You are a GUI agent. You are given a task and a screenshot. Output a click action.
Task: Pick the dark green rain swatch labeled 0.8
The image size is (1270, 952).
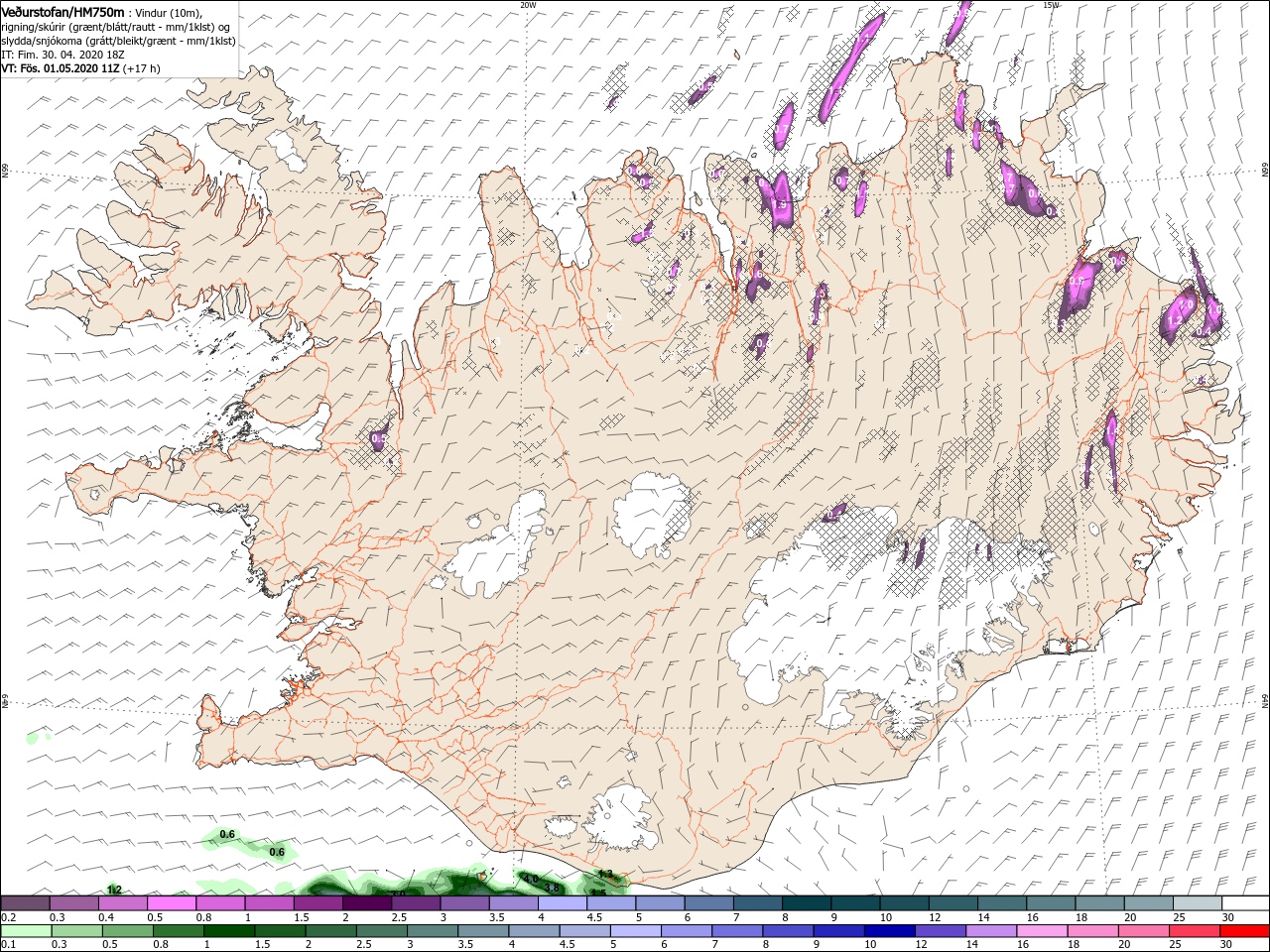tap(178, 931)
